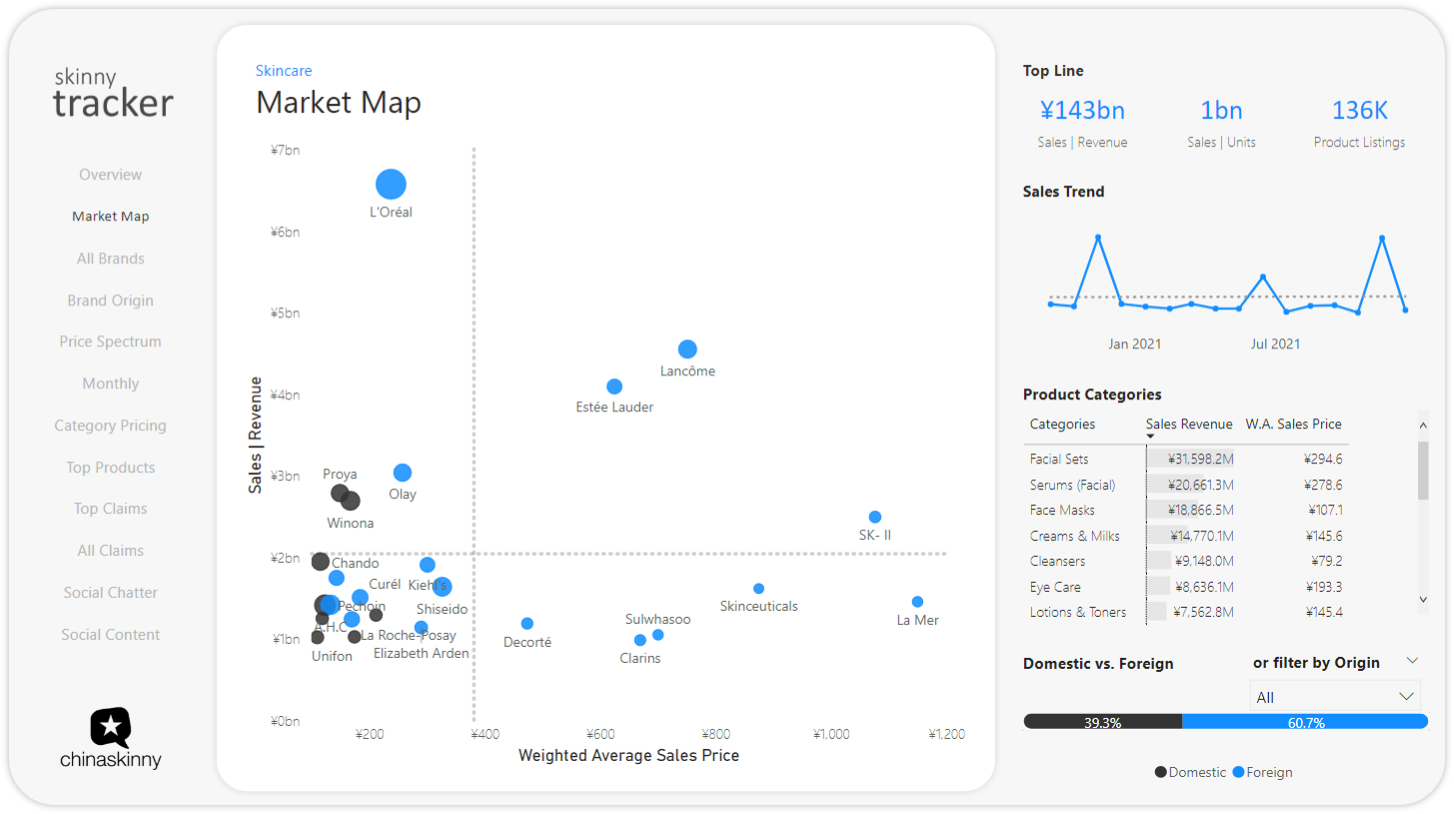Click the Jan 2021 axis label
Viewport: 1454px width, 814px height.
coord(1134,344)
